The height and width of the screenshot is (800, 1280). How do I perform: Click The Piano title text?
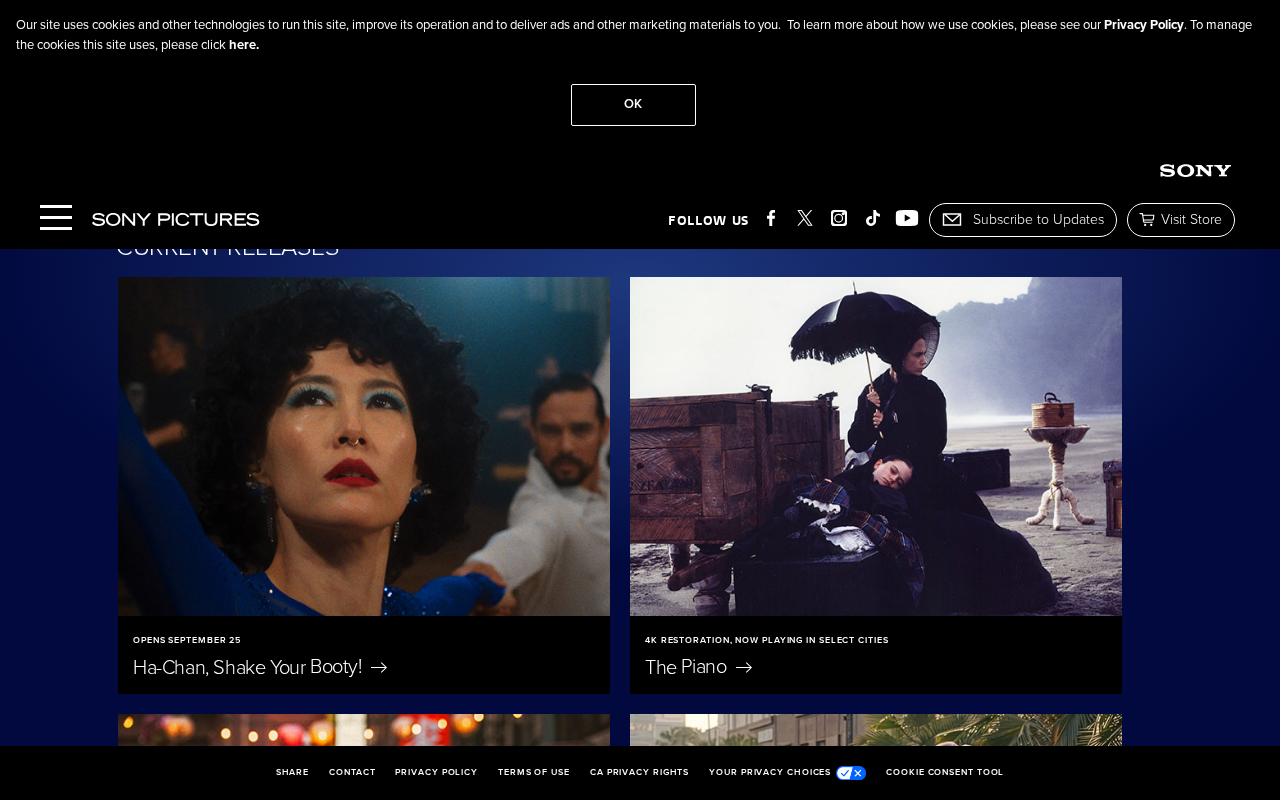pos(686,667)
